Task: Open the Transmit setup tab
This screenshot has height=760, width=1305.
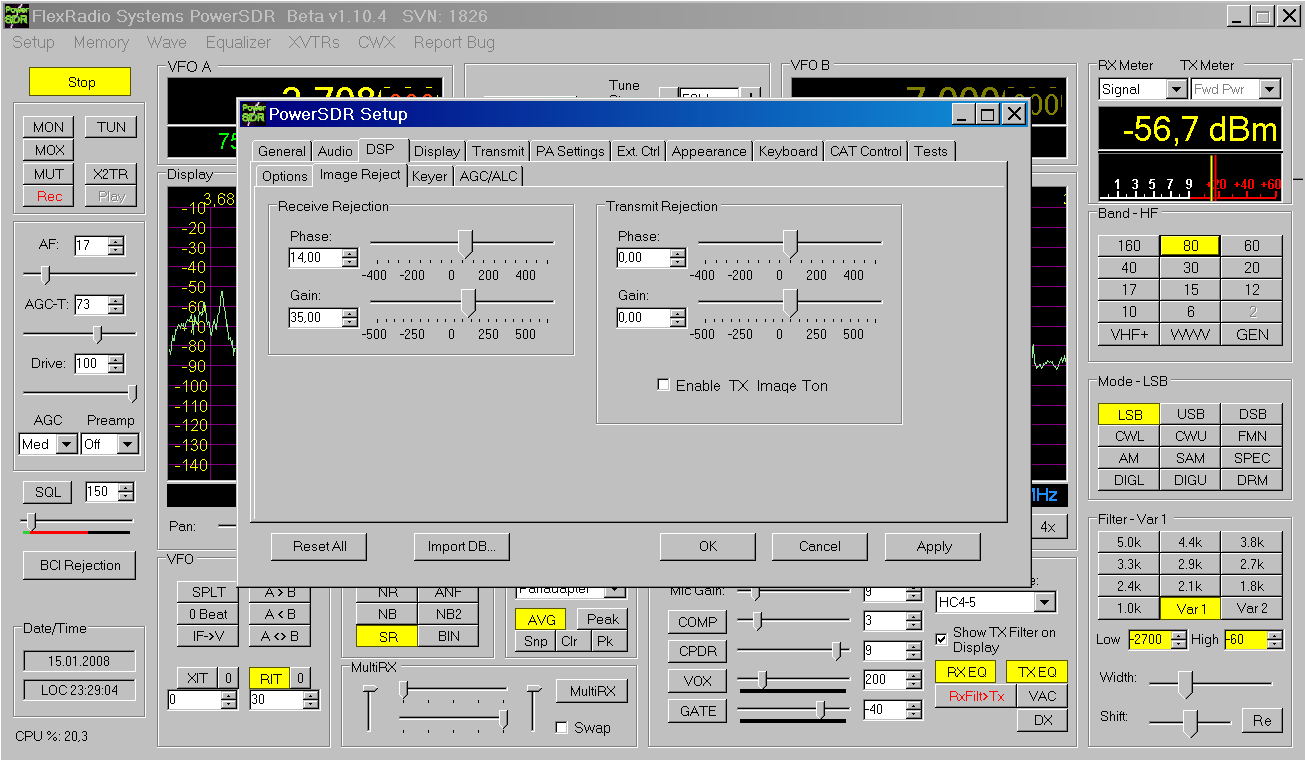Action: coord(498,151)
